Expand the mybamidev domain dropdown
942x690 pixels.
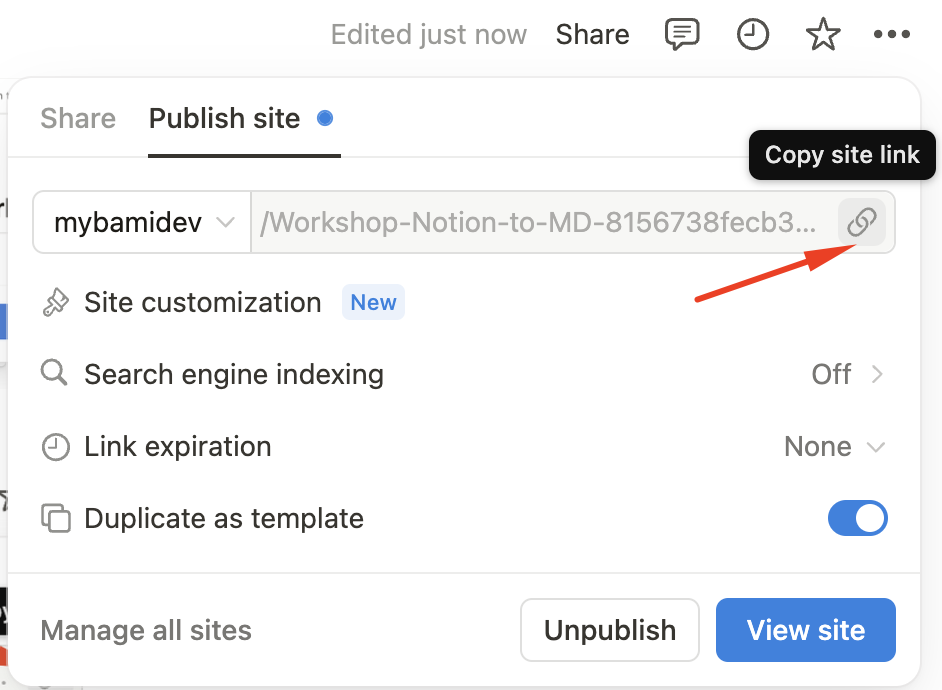click(143, 222)
